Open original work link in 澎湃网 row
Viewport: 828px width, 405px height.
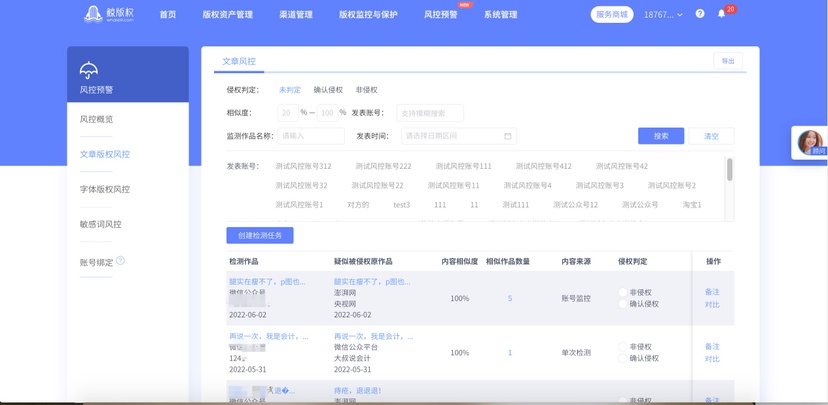click(x=372, y=282)
